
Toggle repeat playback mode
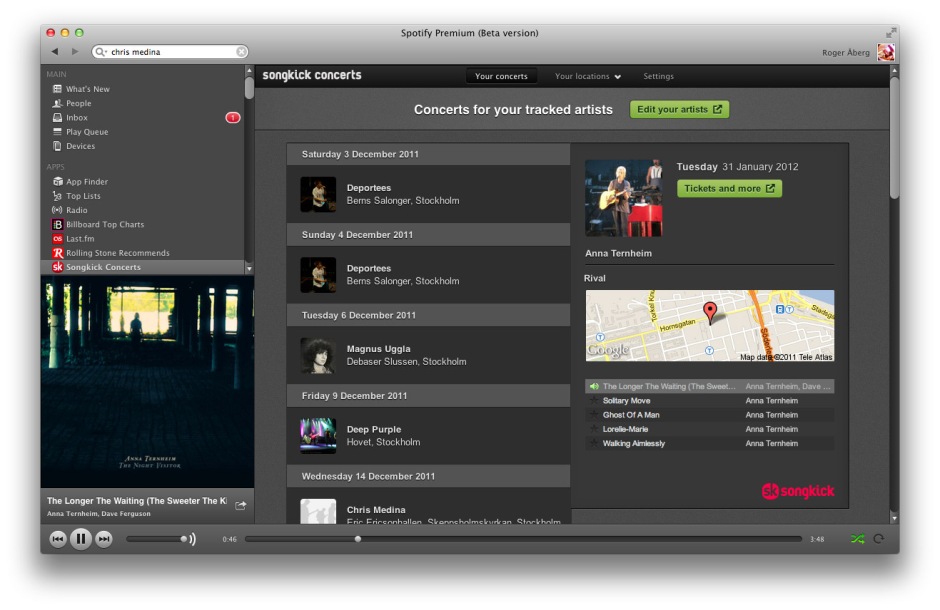coord(879,539)
